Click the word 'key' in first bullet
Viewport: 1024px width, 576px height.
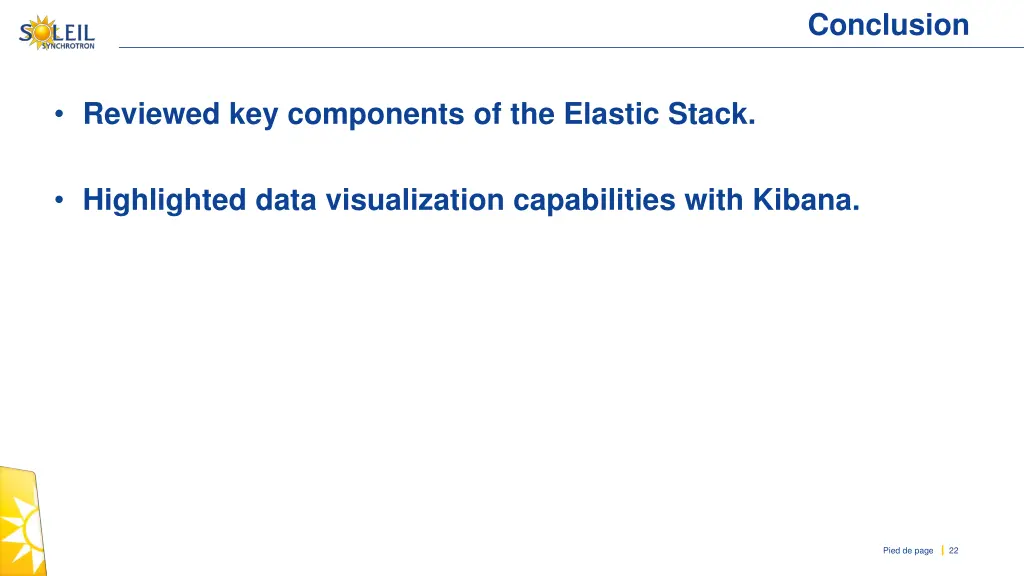click(x=253, y=115)
